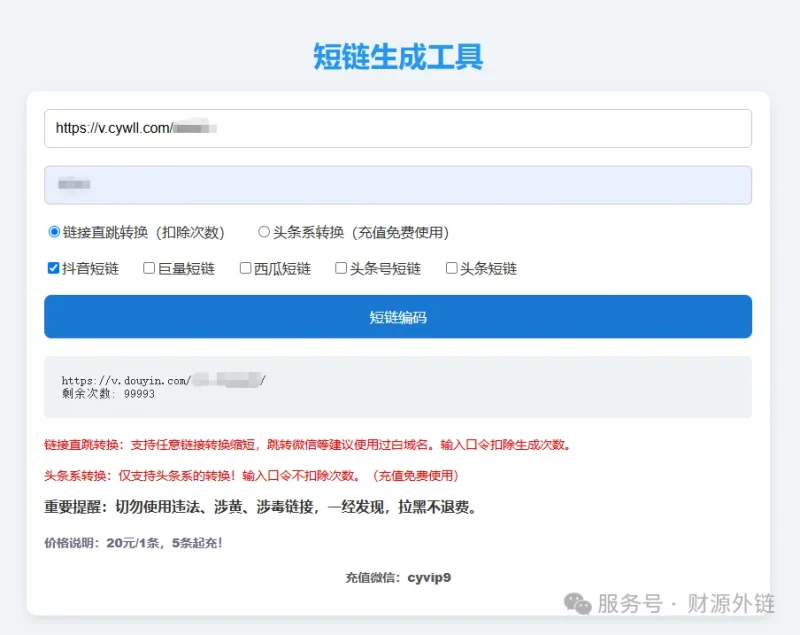The height and width of the screenshot is (635, 800).
Task: Enable the 巨量短链 option
Action: [x=148, y=267]
